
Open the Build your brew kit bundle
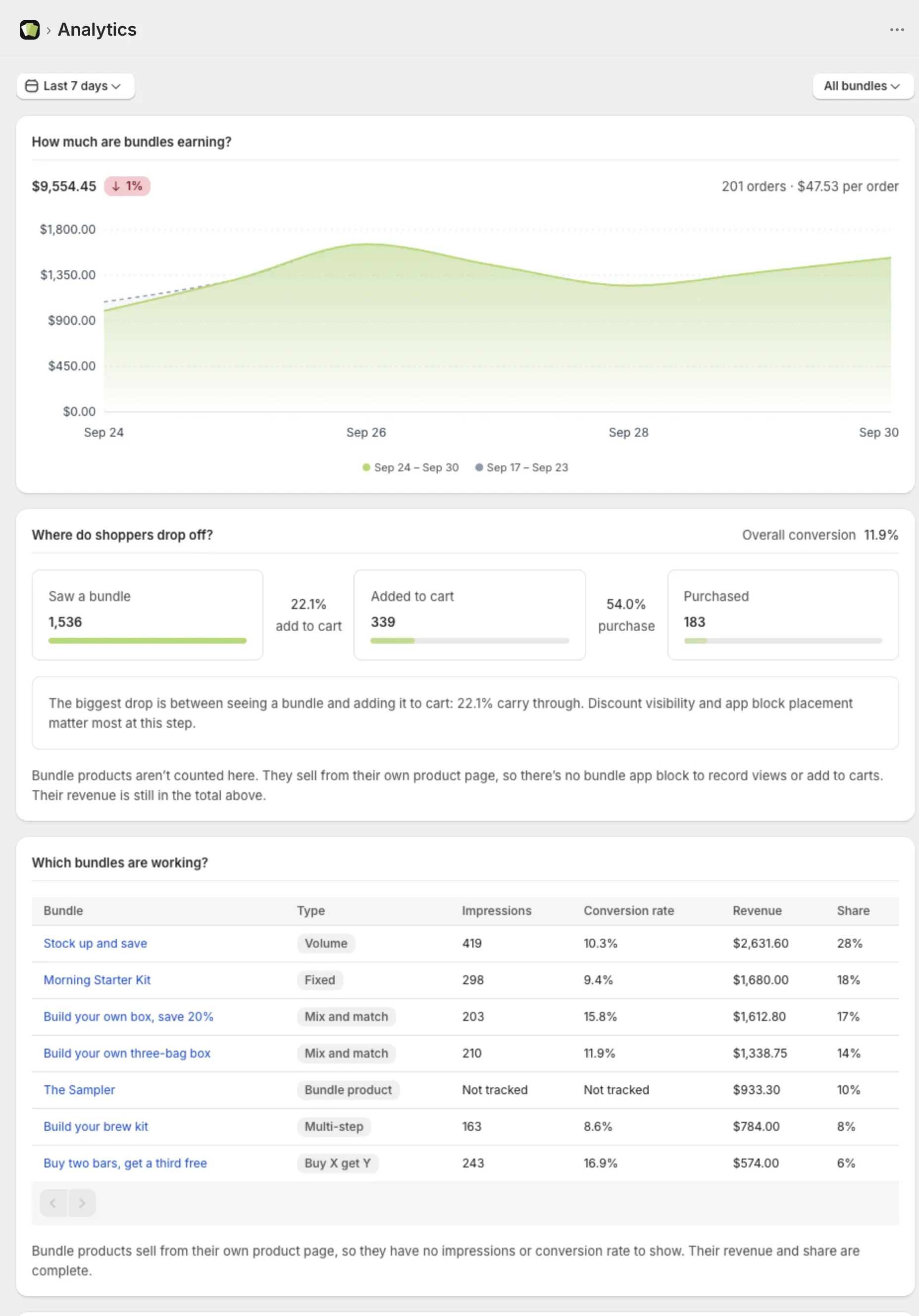pyautogui.click(x=96, y=1126)
